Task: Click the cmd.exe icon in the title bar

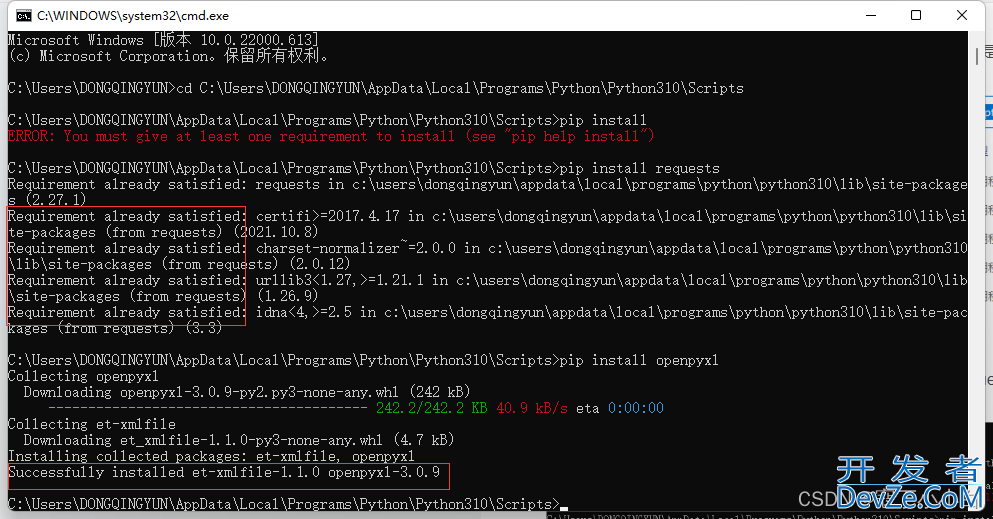Action: (23, 16)
